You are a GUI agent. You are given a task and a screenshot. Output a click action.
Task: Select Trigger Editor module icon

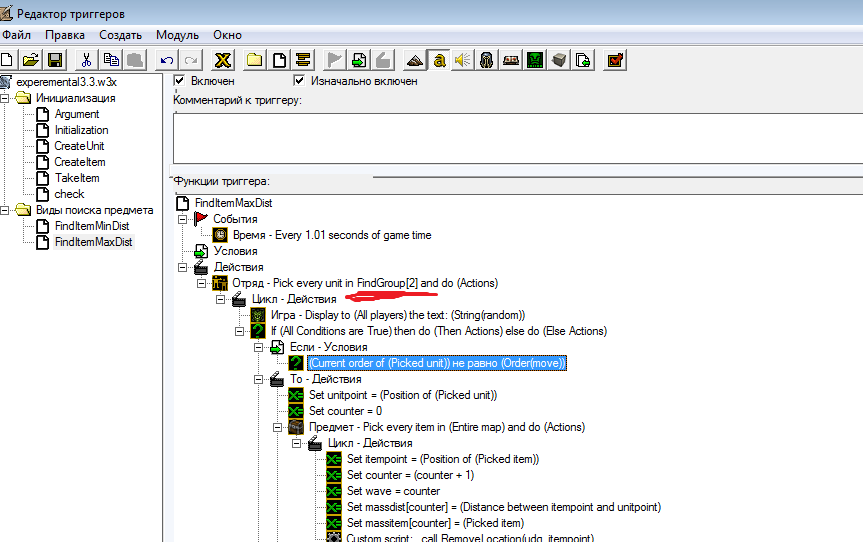439,60
